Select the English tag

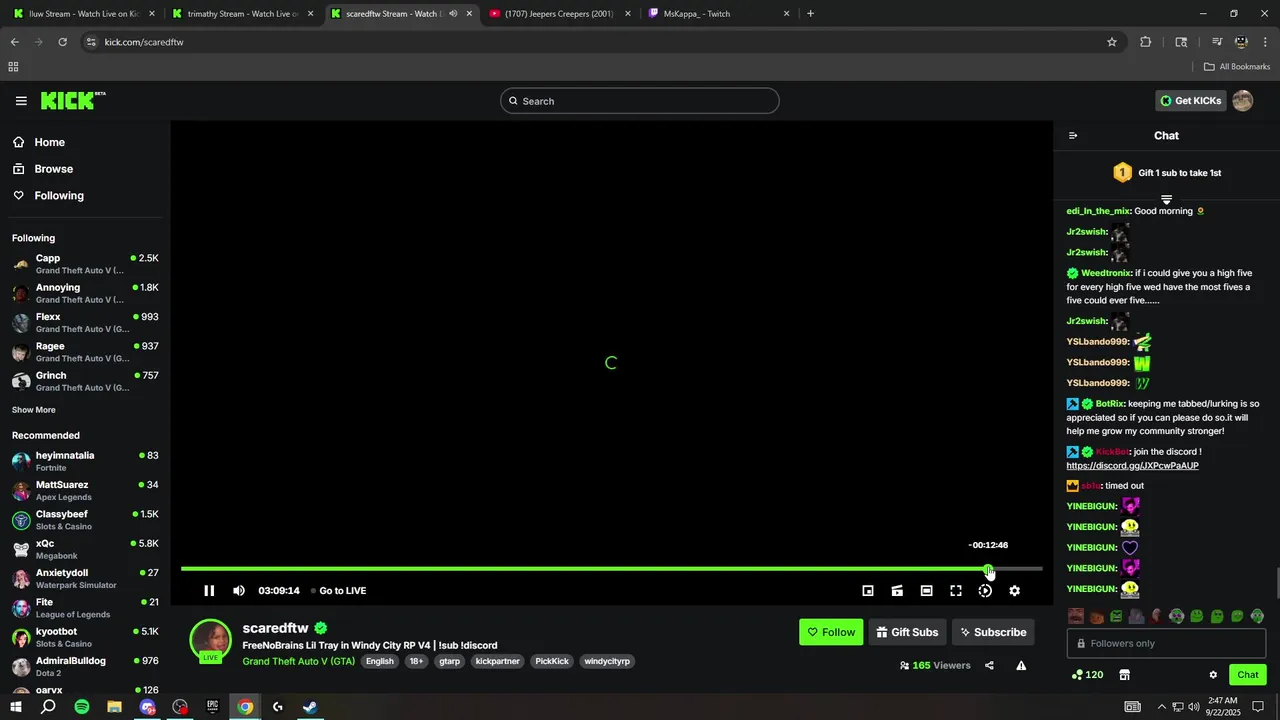(379, 661)
